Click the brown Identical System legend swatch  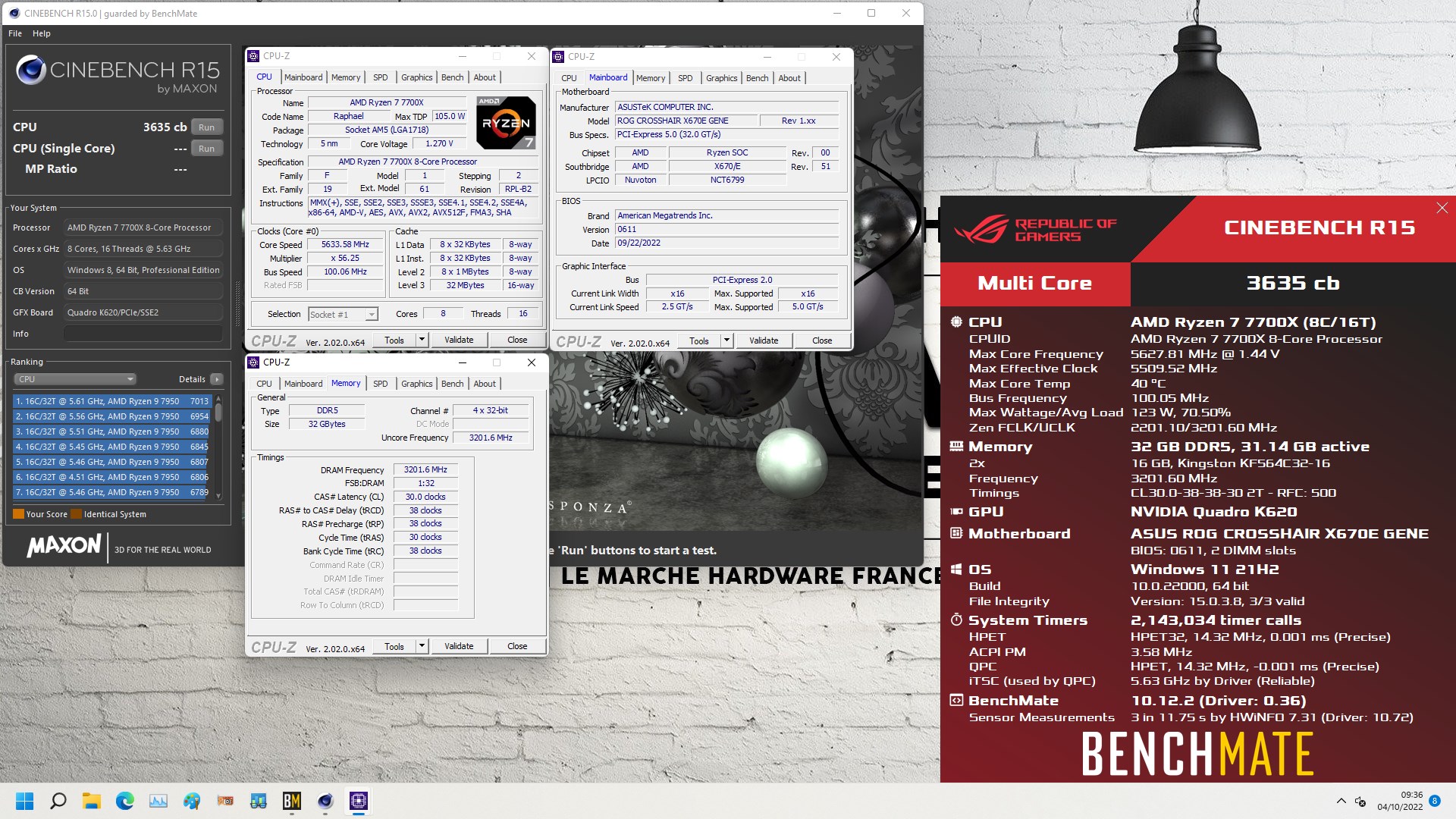[76, 514]
